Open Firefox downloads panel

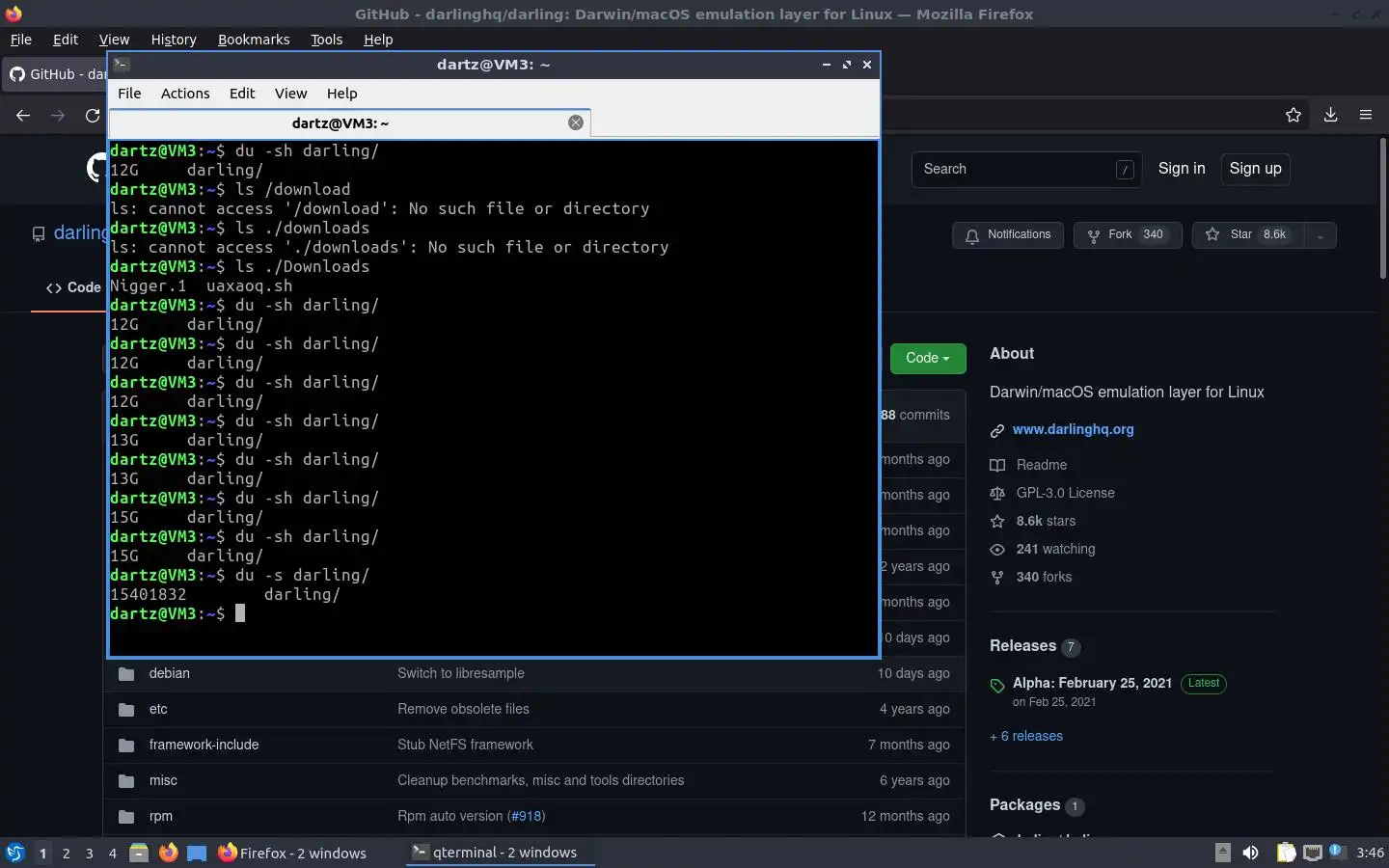pyautogui.click(x=1330, y=115)
